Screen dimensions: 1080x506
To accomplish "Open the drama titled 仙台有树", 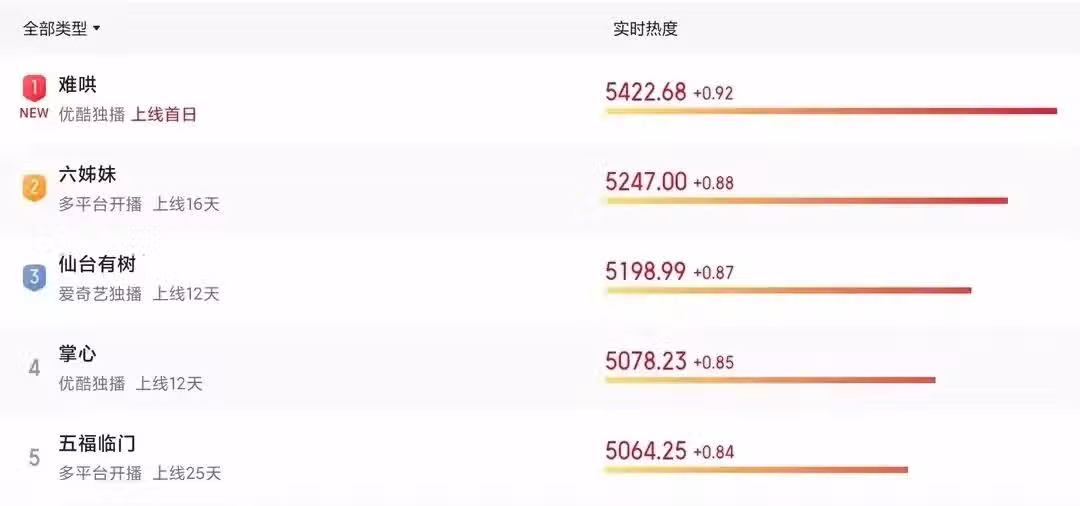I will (97, 264).
